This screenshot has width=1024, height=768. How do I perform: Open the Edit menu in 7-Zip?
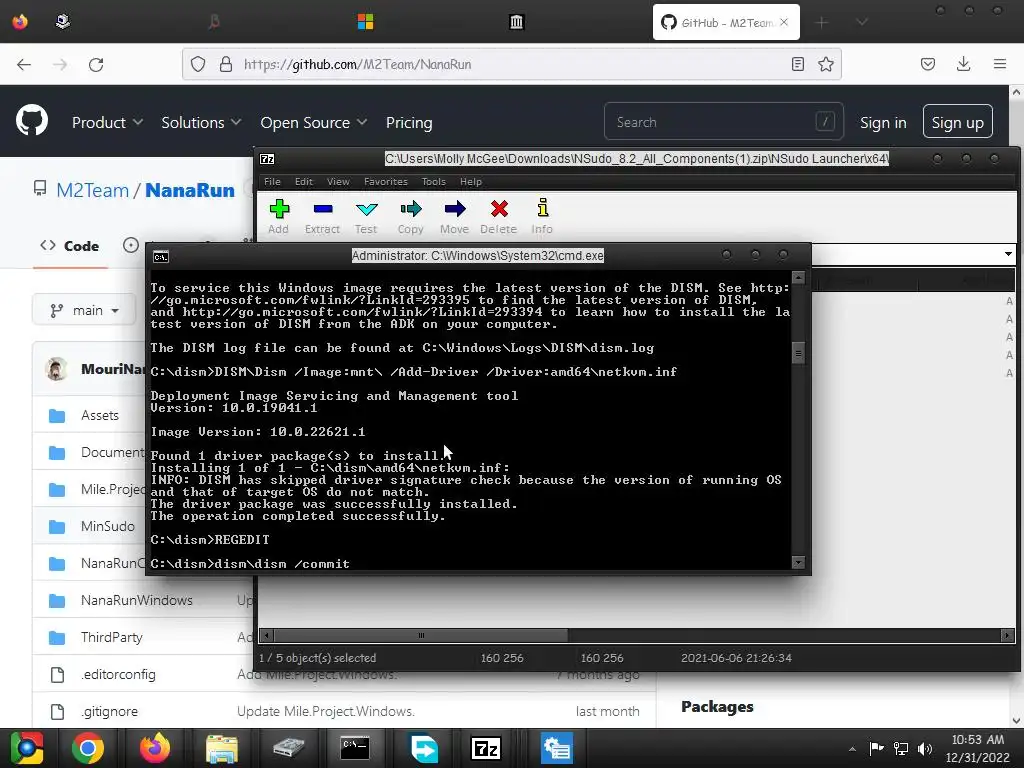tap(304, 182)
